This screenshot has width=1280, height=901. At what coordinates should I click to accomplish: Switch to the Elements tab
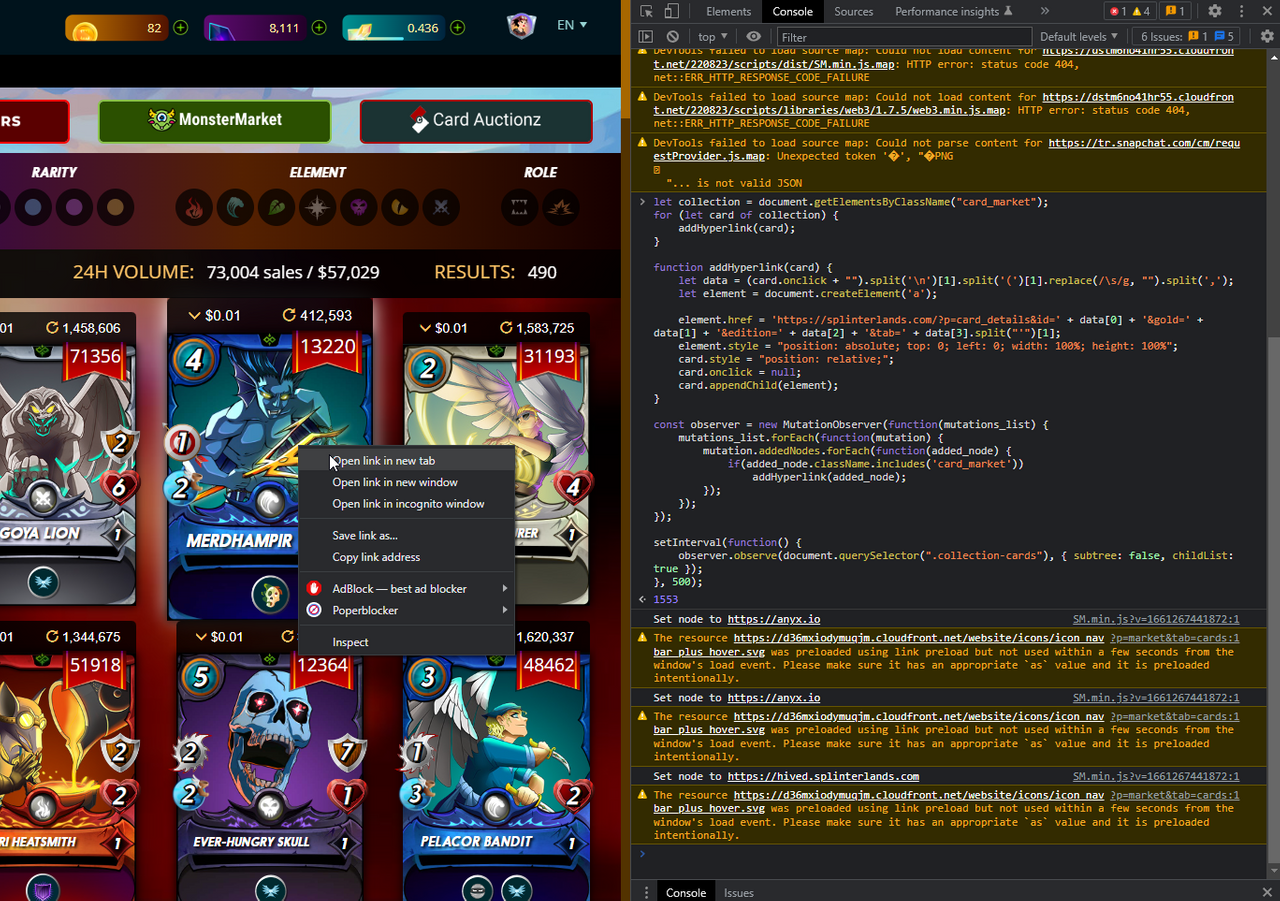point(728,11)
